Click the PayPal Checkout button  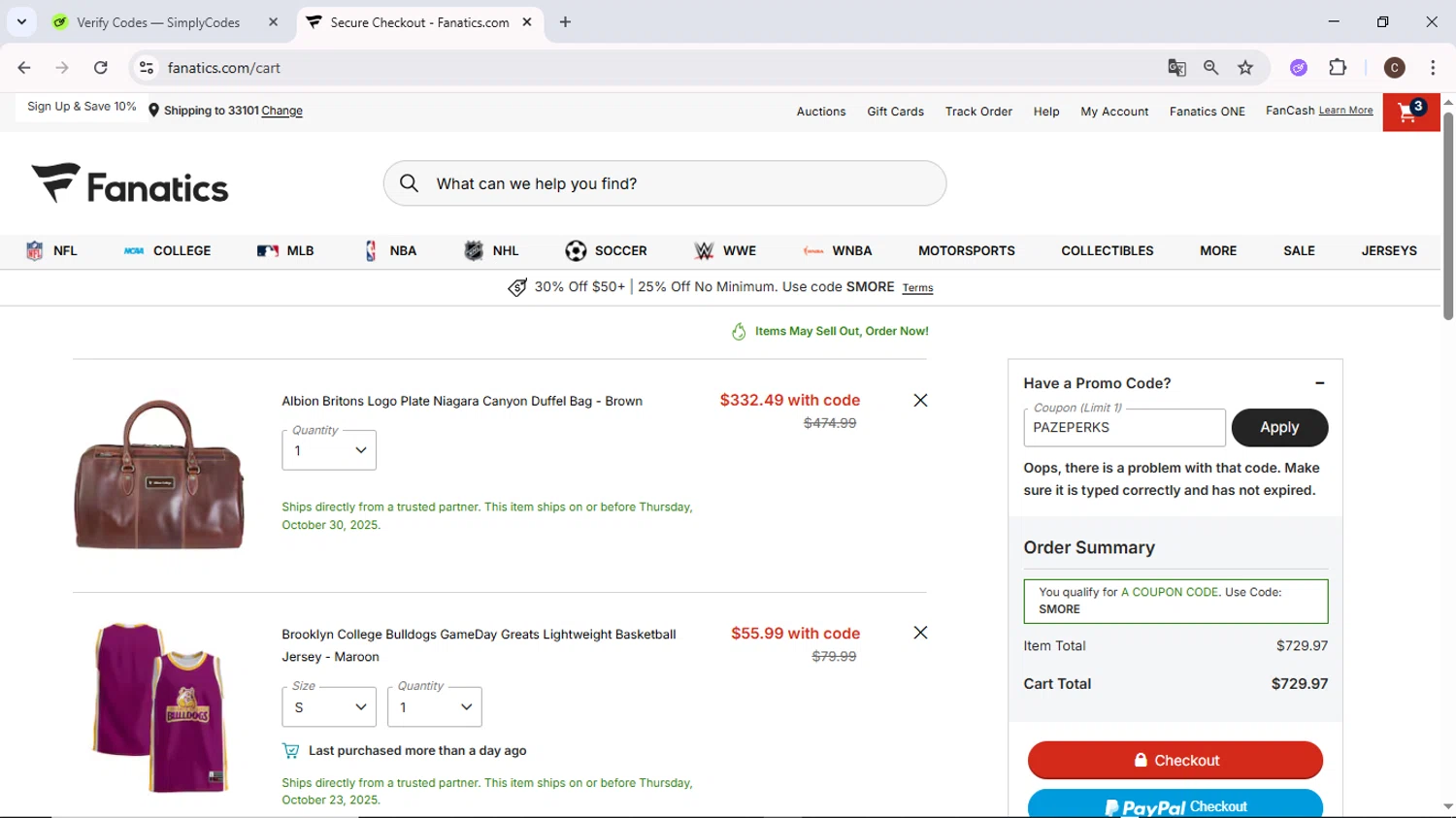click(x=1175, y=805)
